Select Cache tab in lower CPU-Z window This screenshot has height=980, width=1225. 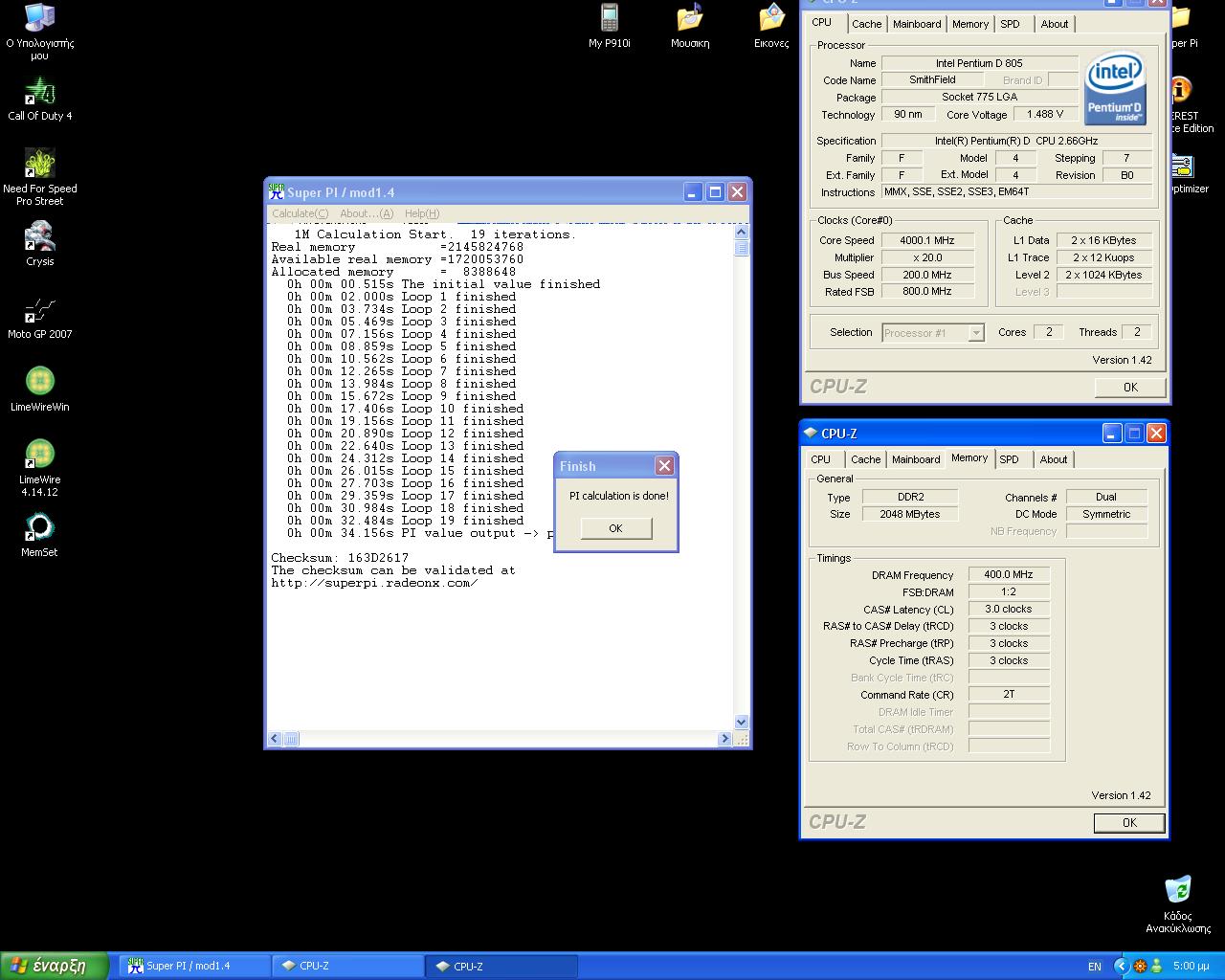click(866, 459)
